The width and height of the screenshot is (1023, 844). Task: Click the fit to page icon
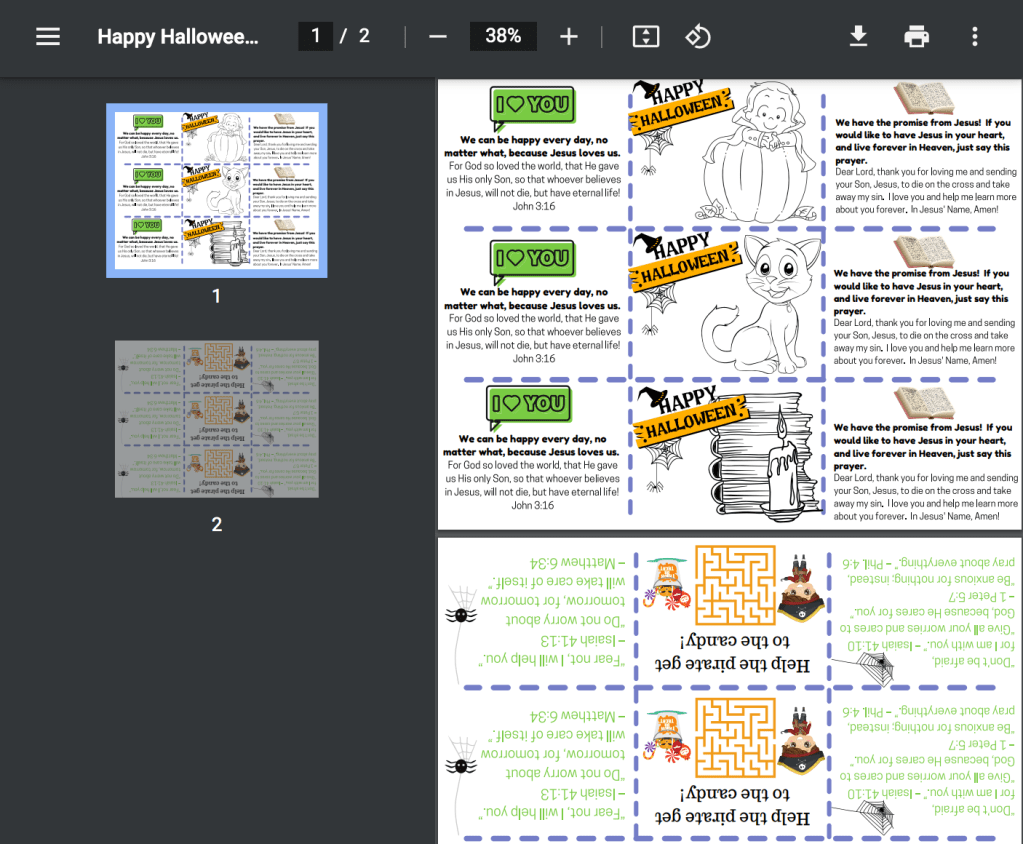click(x=646, y=37)
